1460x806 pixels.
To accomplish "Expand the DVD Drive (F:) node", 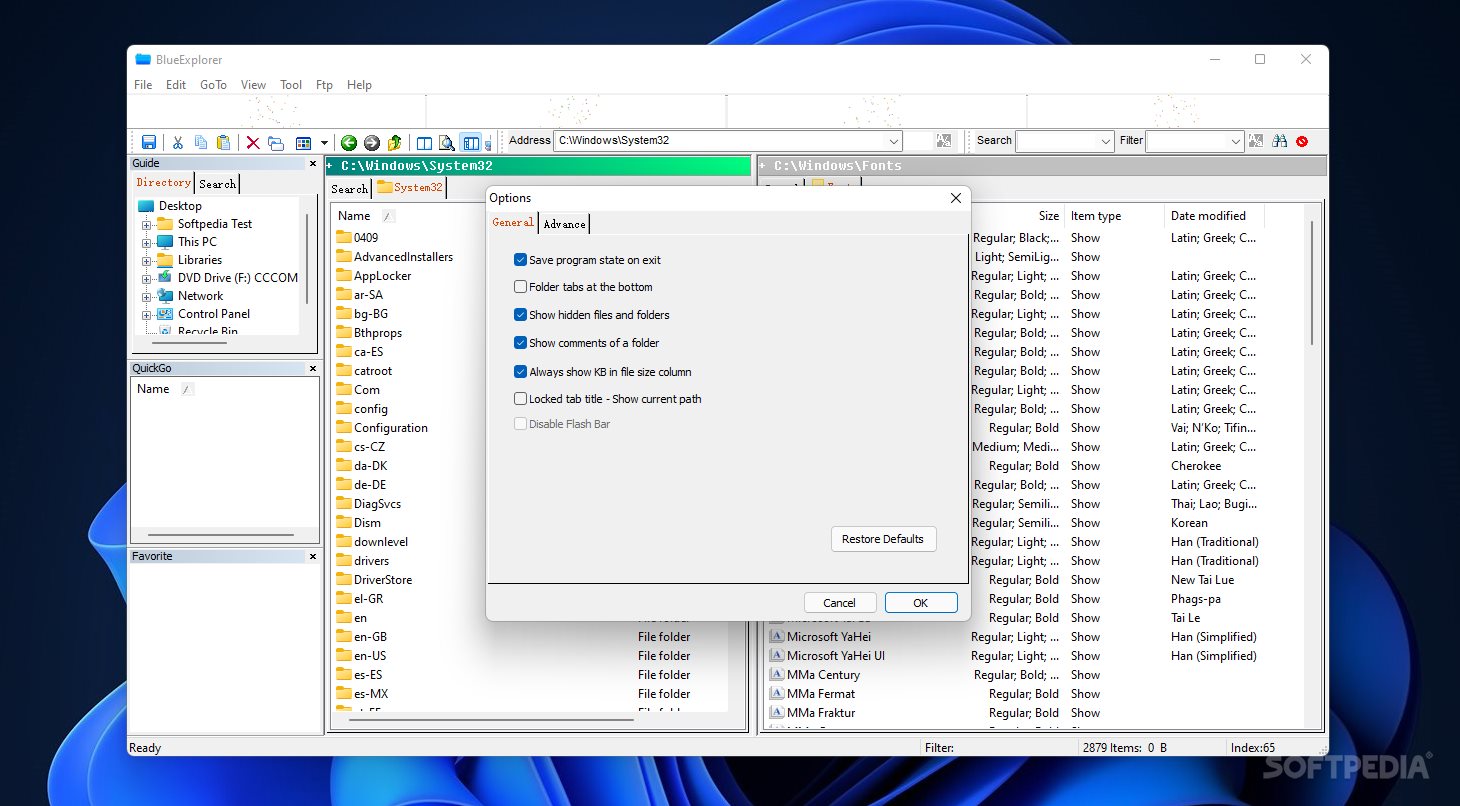I will (x=147, y=278).
